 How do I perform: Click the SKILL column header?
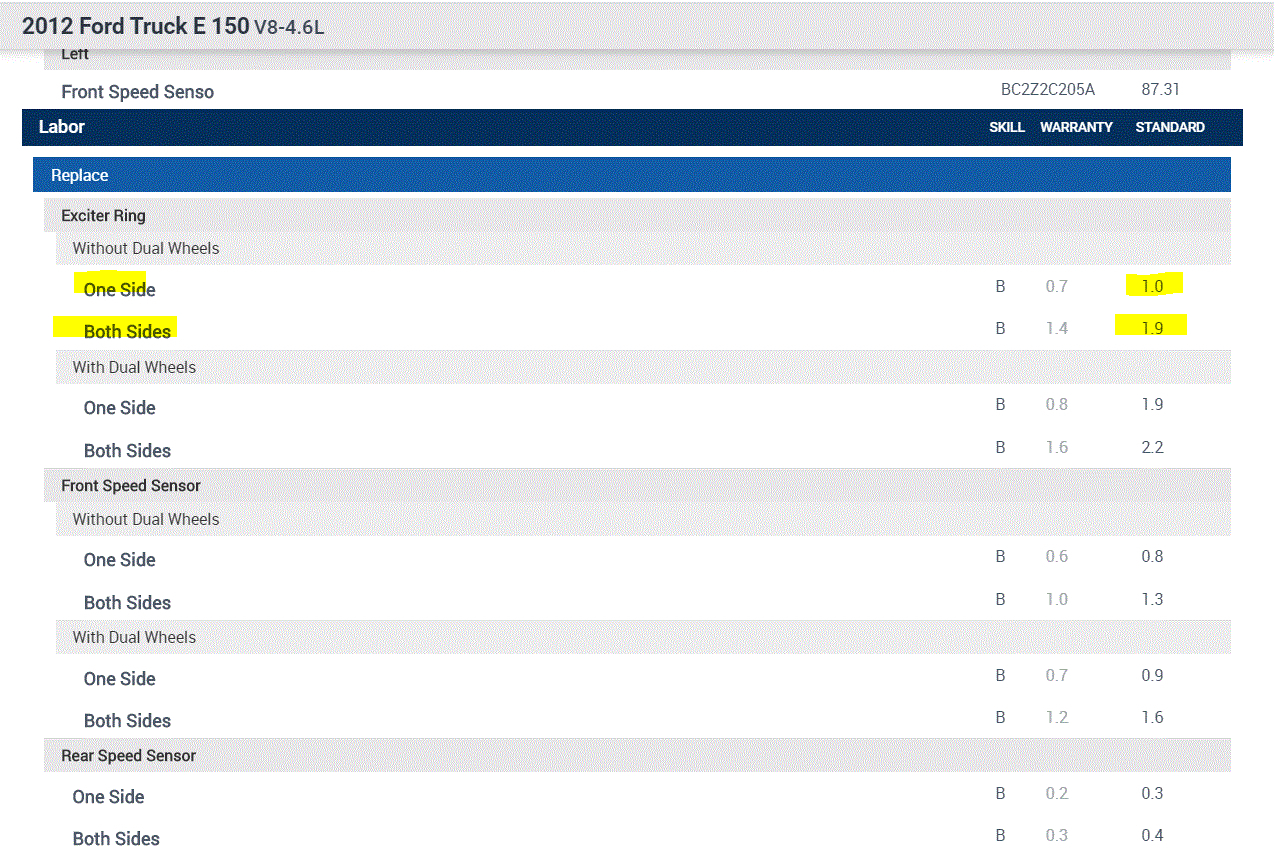coord(1007,127)
